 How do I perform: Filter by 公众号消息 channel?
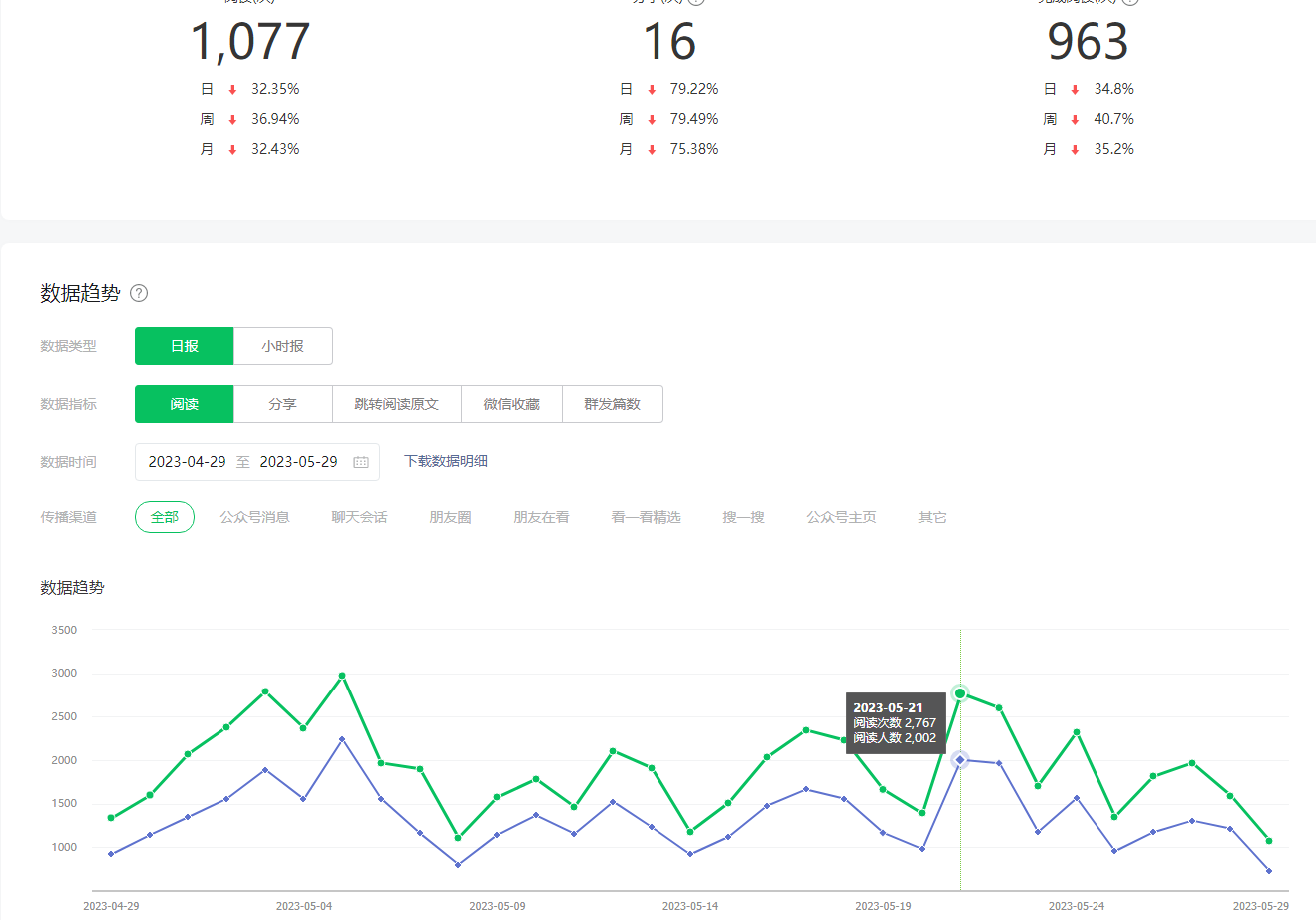(x=255, y=517)
